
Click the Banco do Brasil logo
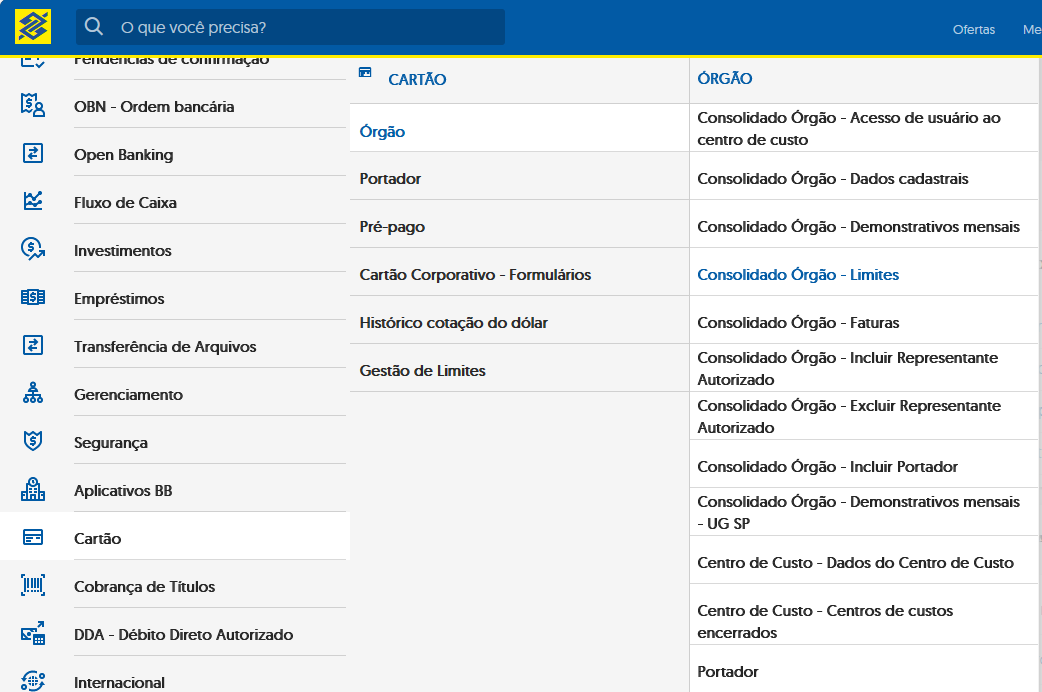[x=33, y=27]
